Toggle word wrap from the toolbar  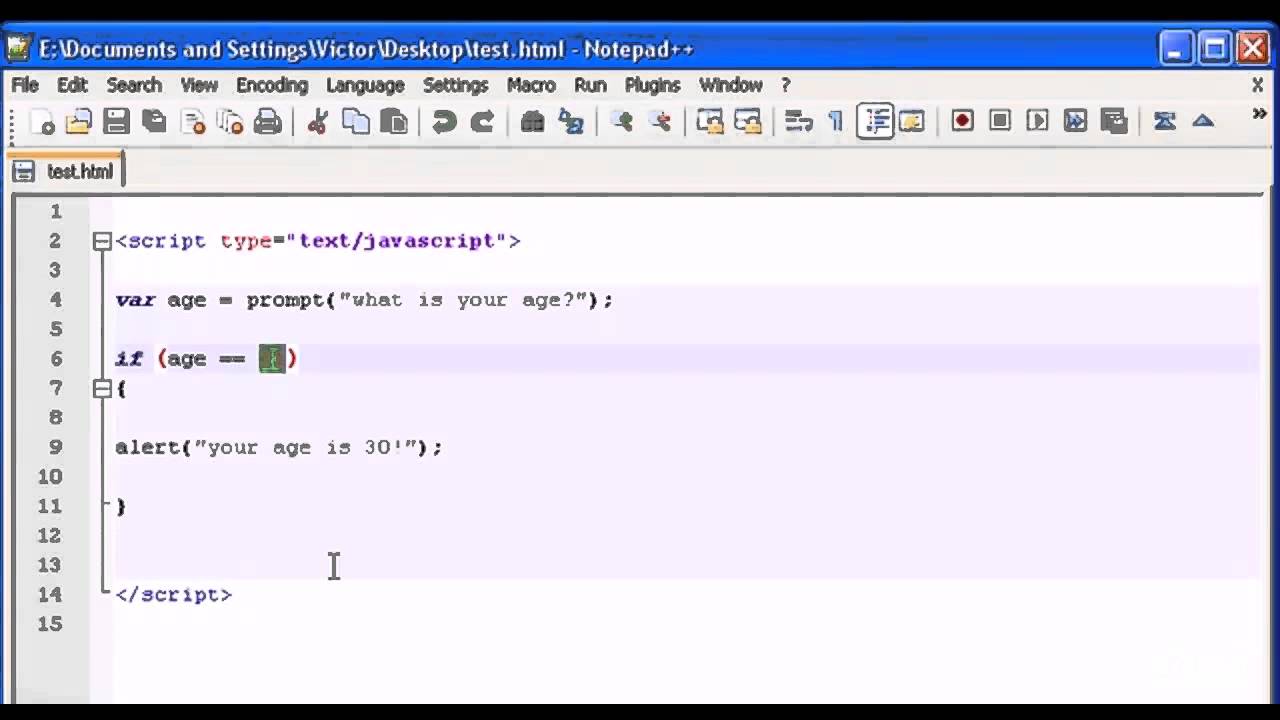[x=798, y=122]
